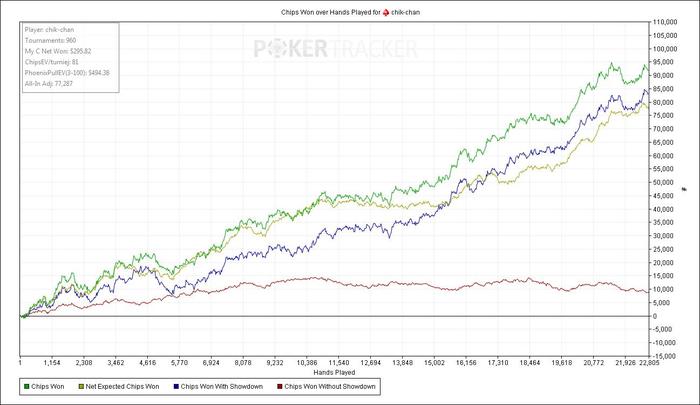700x405 pixels.
Task: Click the yellow Net Expected Chips Won swatch
Action: [81, 386]
